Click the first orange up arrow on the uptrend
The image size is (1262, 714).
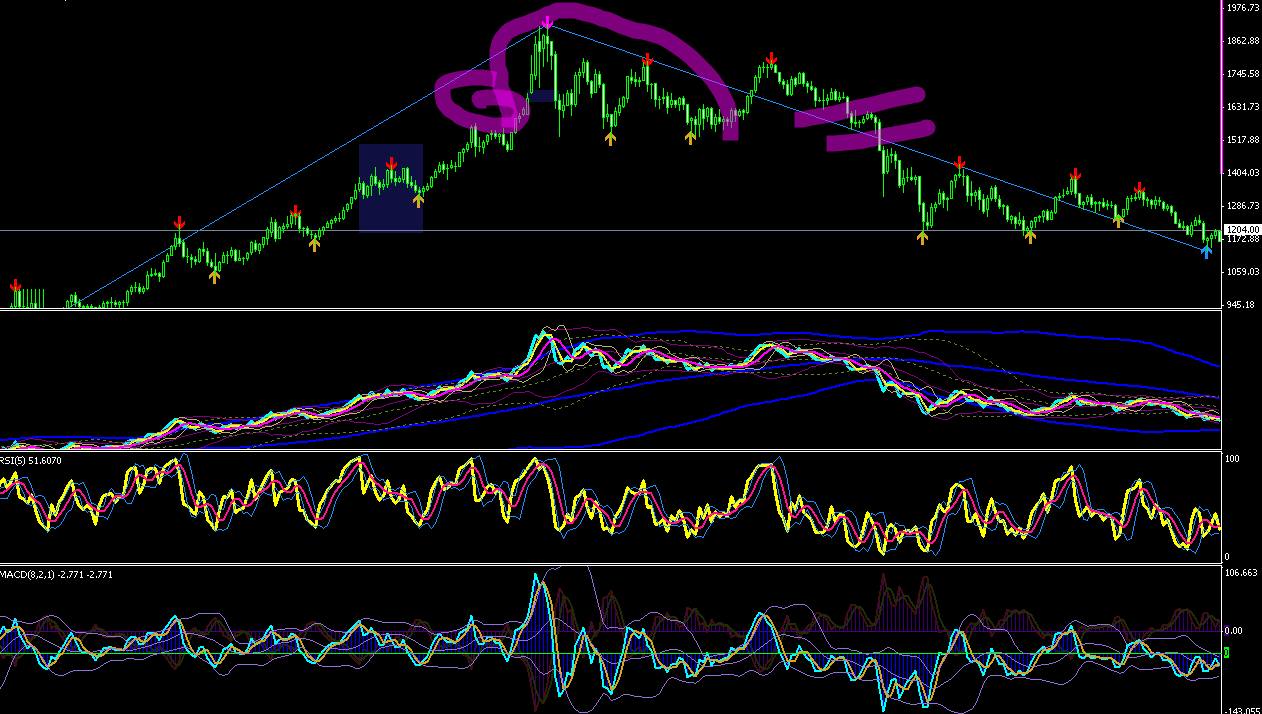click(x=214, y=277)
